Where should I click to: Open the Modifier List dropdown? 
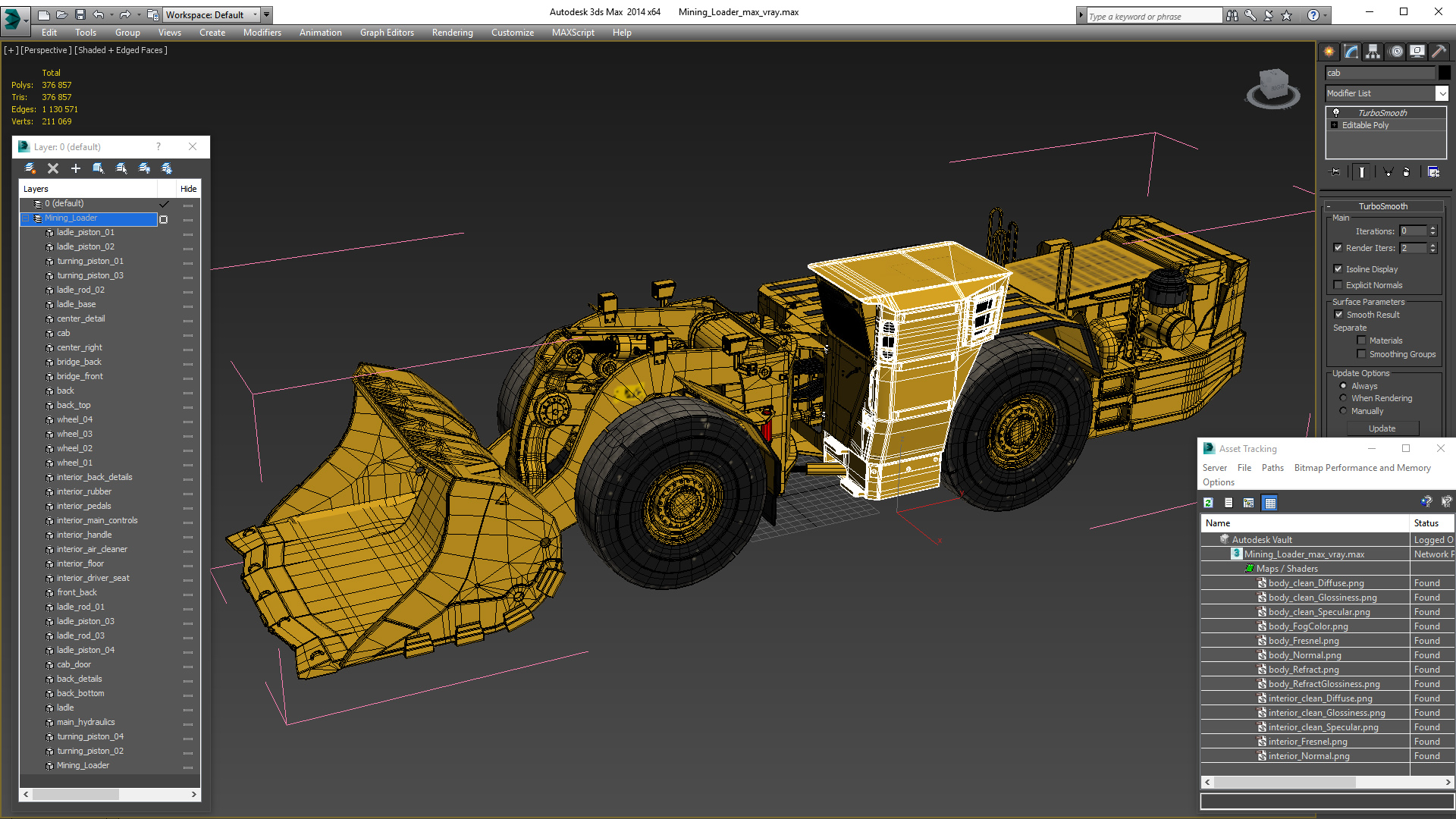point(1442,93)
